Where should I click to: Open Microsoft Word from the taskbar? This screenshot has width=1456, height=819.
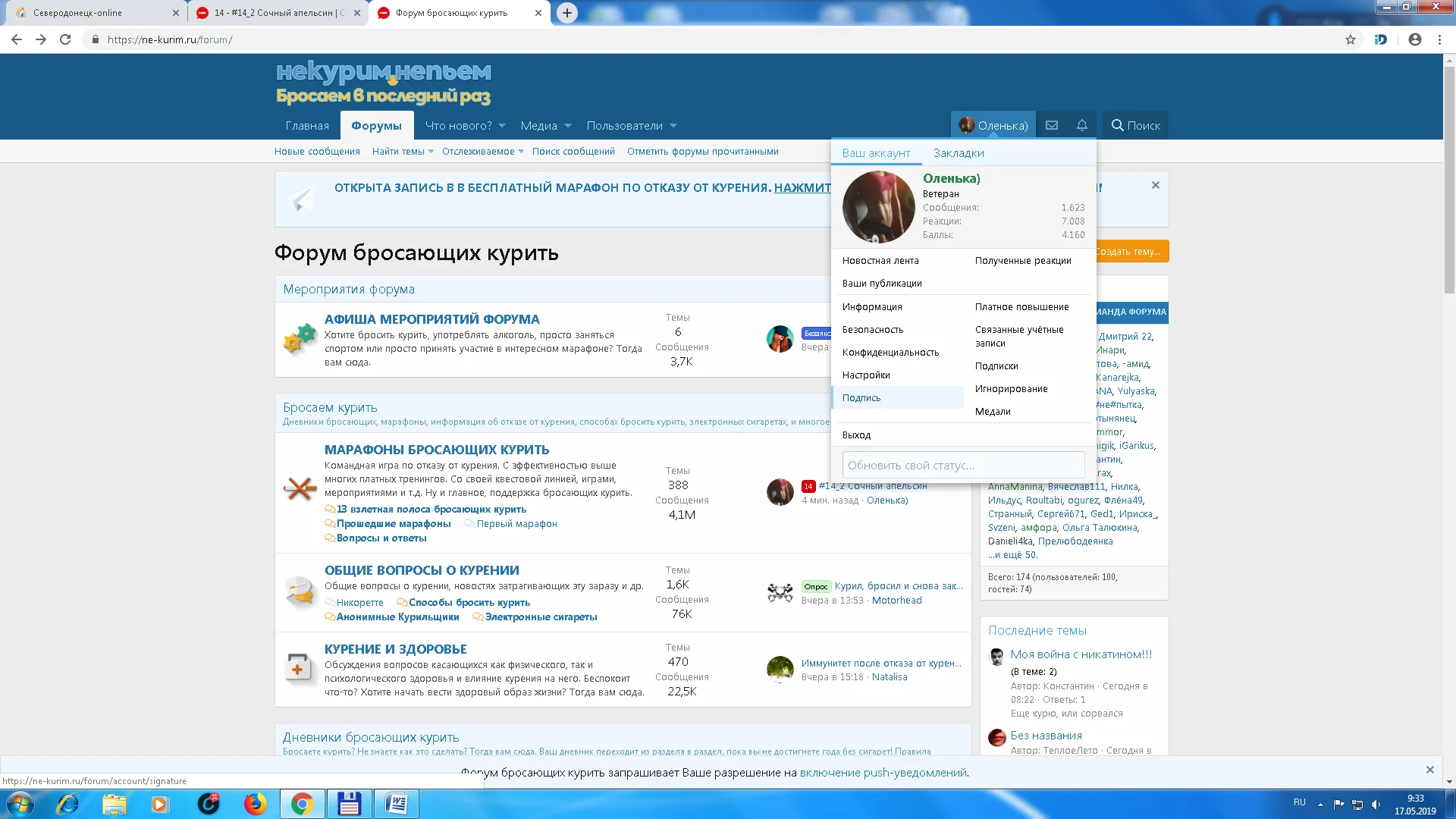coord(397,803)
